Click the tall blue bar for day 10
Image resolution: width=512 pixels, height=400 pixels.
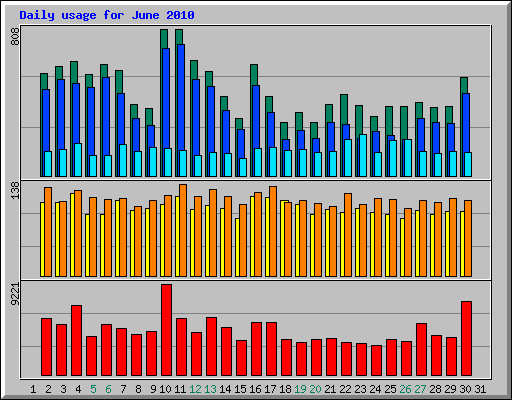pos(166,112)
